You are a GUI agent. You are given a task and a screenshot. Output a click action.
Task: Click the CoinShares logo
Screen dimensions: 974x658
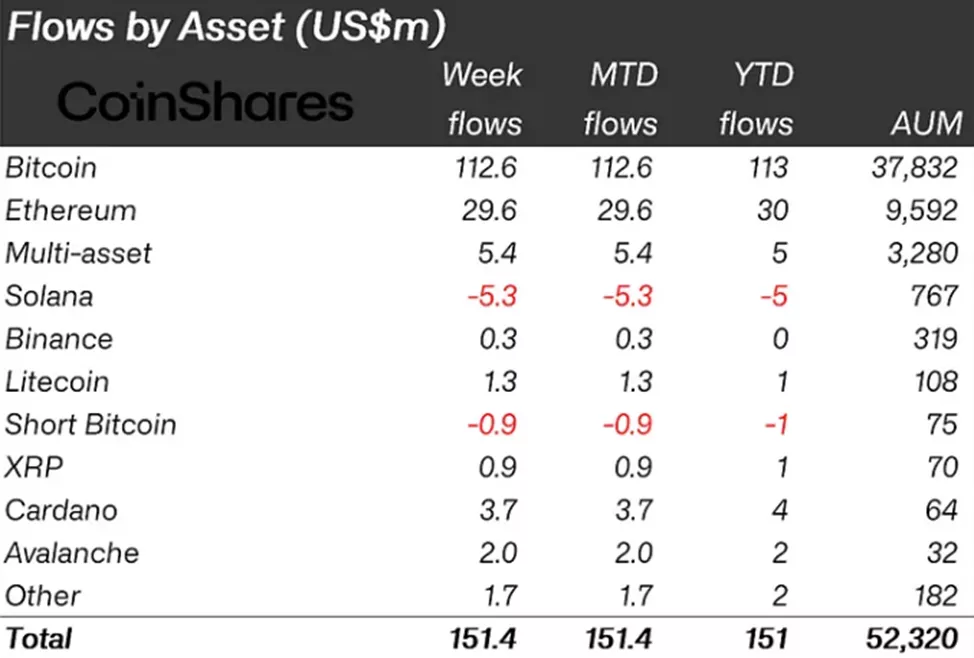(205, 102)
